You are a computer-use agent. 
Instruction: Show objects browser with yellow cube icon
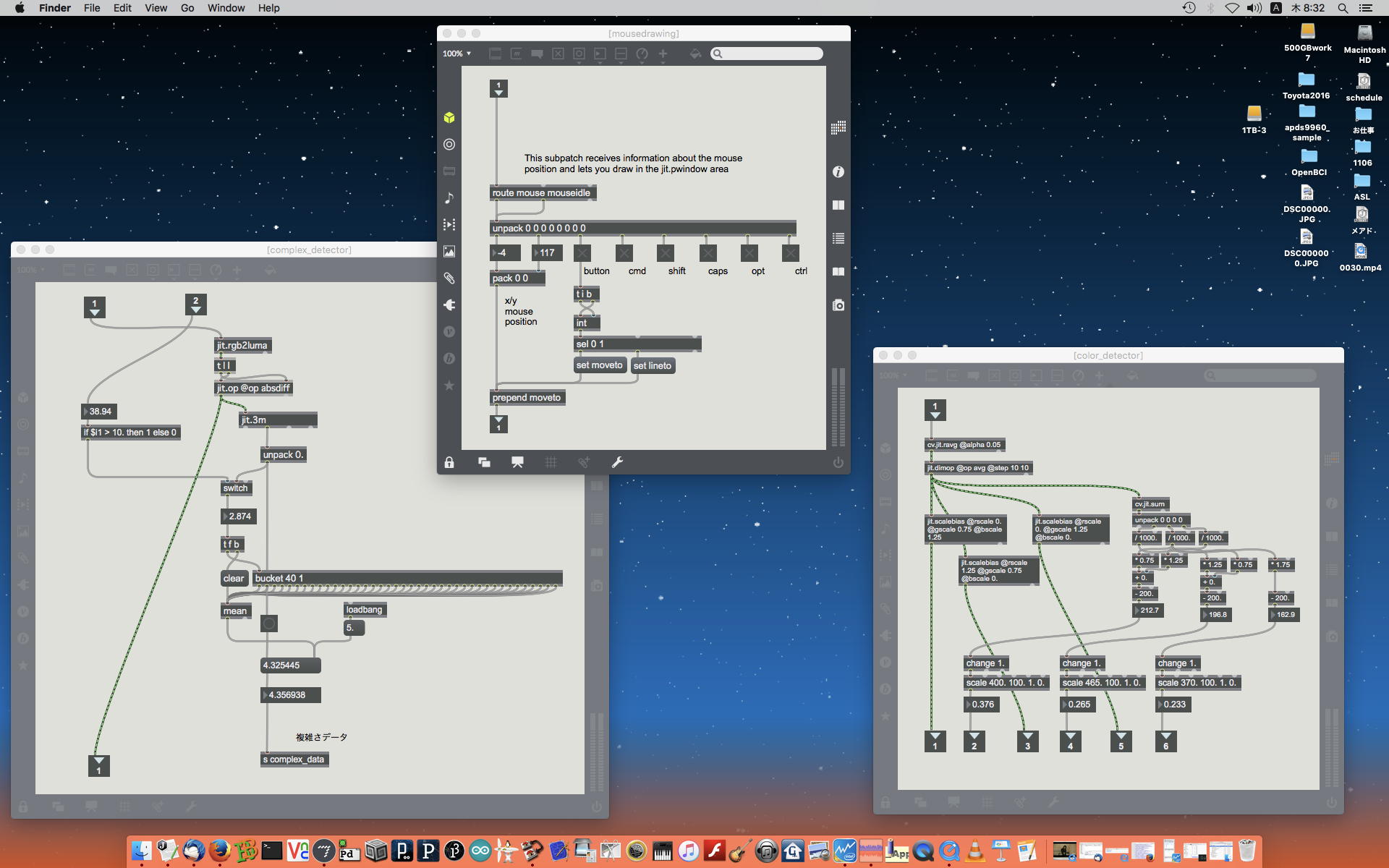point(449,117)
